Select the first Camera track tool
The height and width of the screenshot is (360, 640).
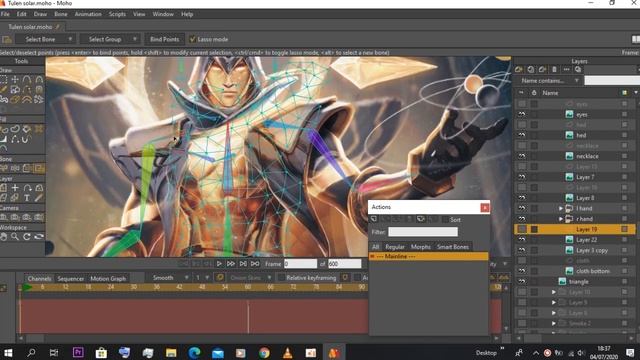tap(4, 217)
